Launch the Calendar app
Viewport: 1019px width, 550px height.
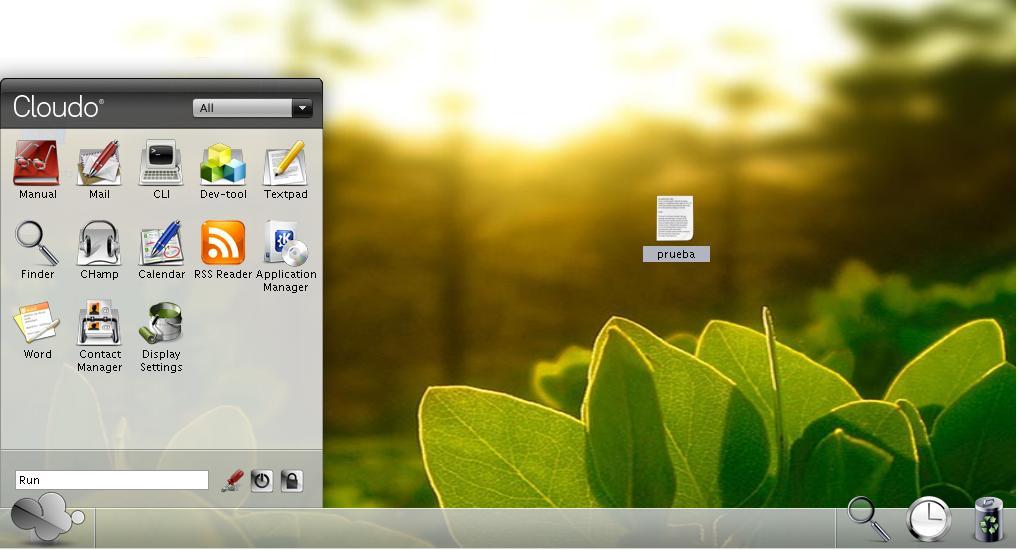(161, 245)
